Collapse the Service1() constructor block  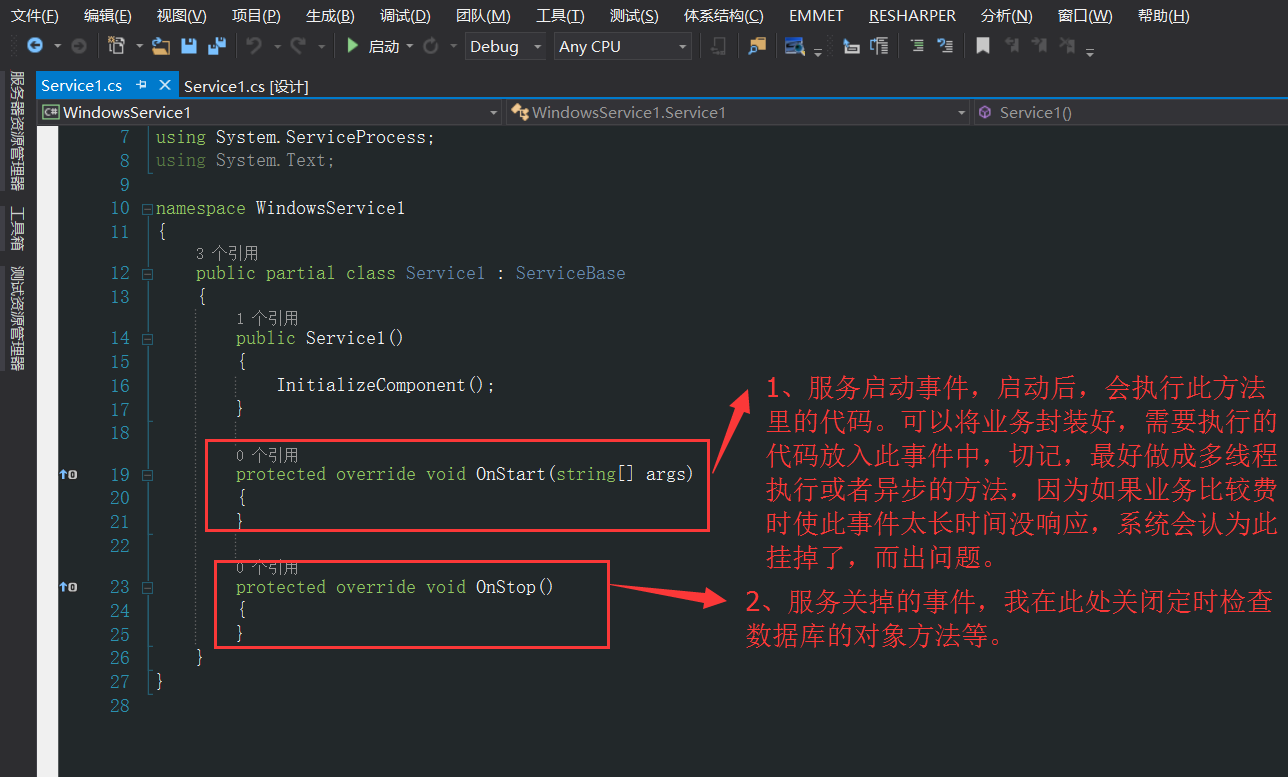tap(148, 338)
